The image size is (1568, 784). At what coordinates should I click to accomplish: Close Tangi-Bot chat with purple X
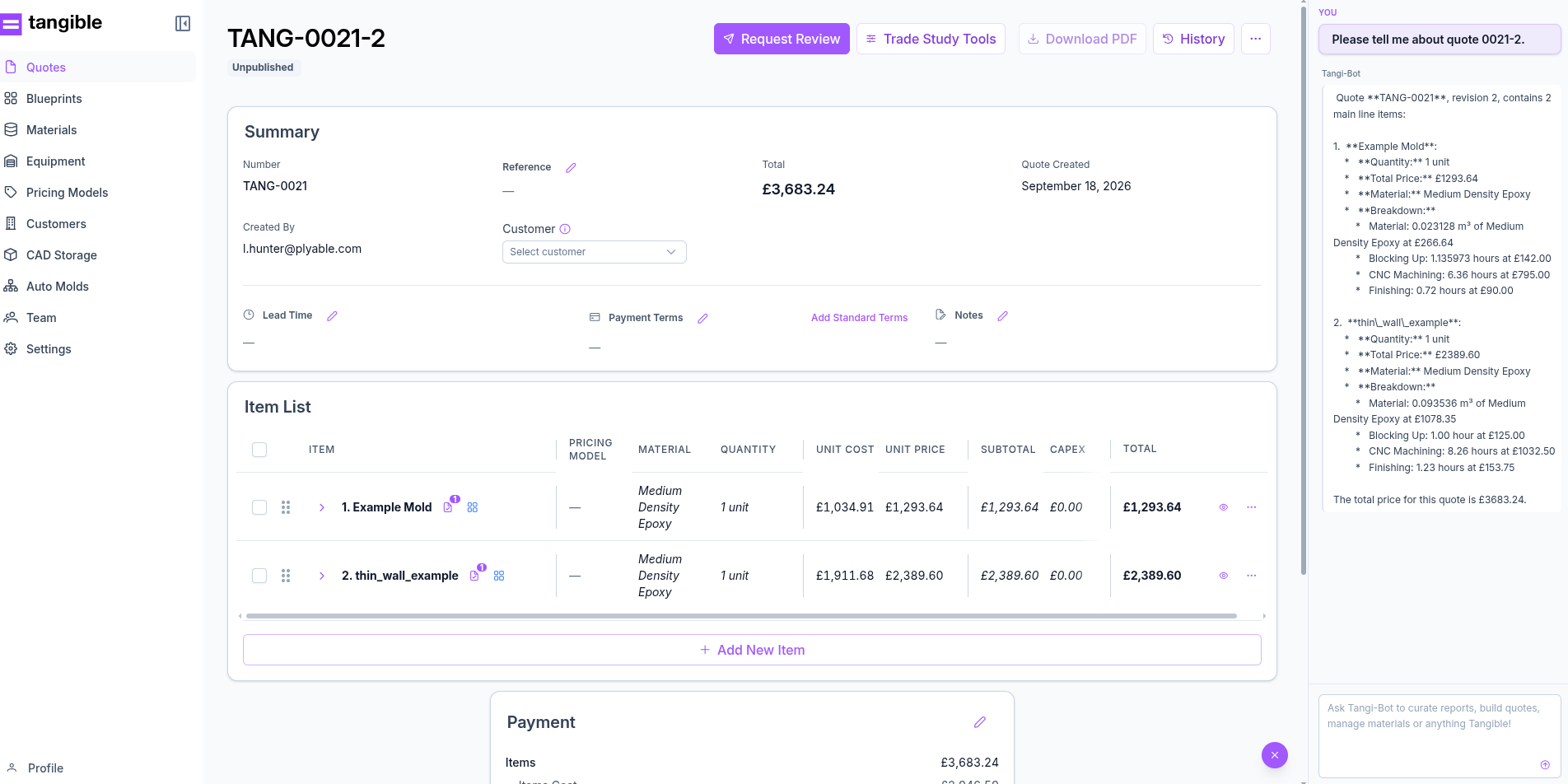1275,755
